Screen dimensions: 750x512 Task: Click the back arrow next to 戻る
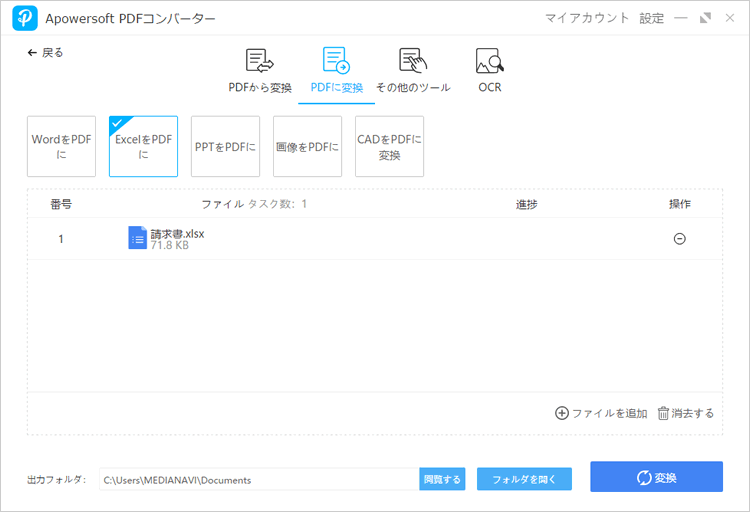tap(32, 53)
